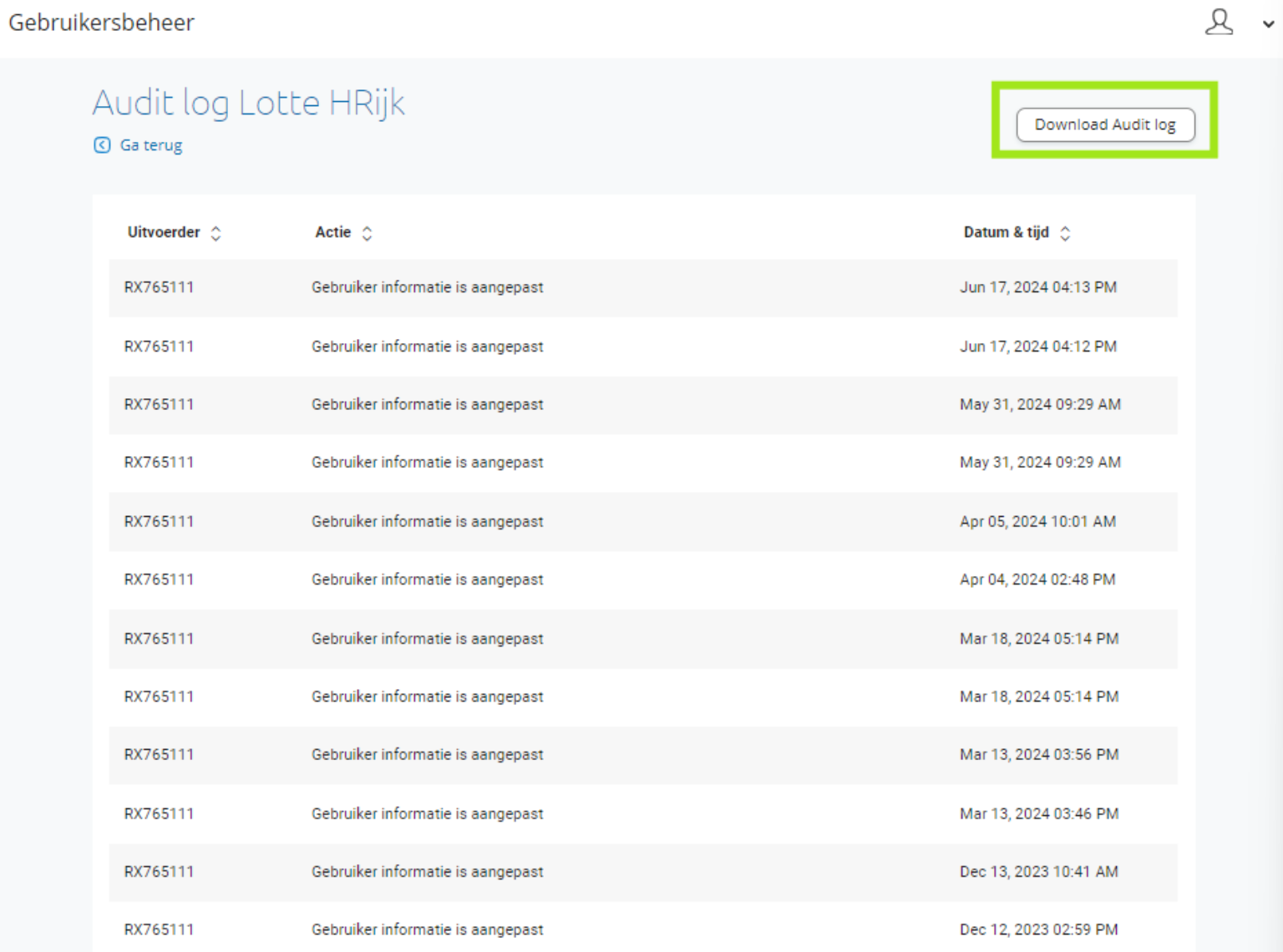
Task: Toggle sorting on the Actie column
Action: click(368, 232)
